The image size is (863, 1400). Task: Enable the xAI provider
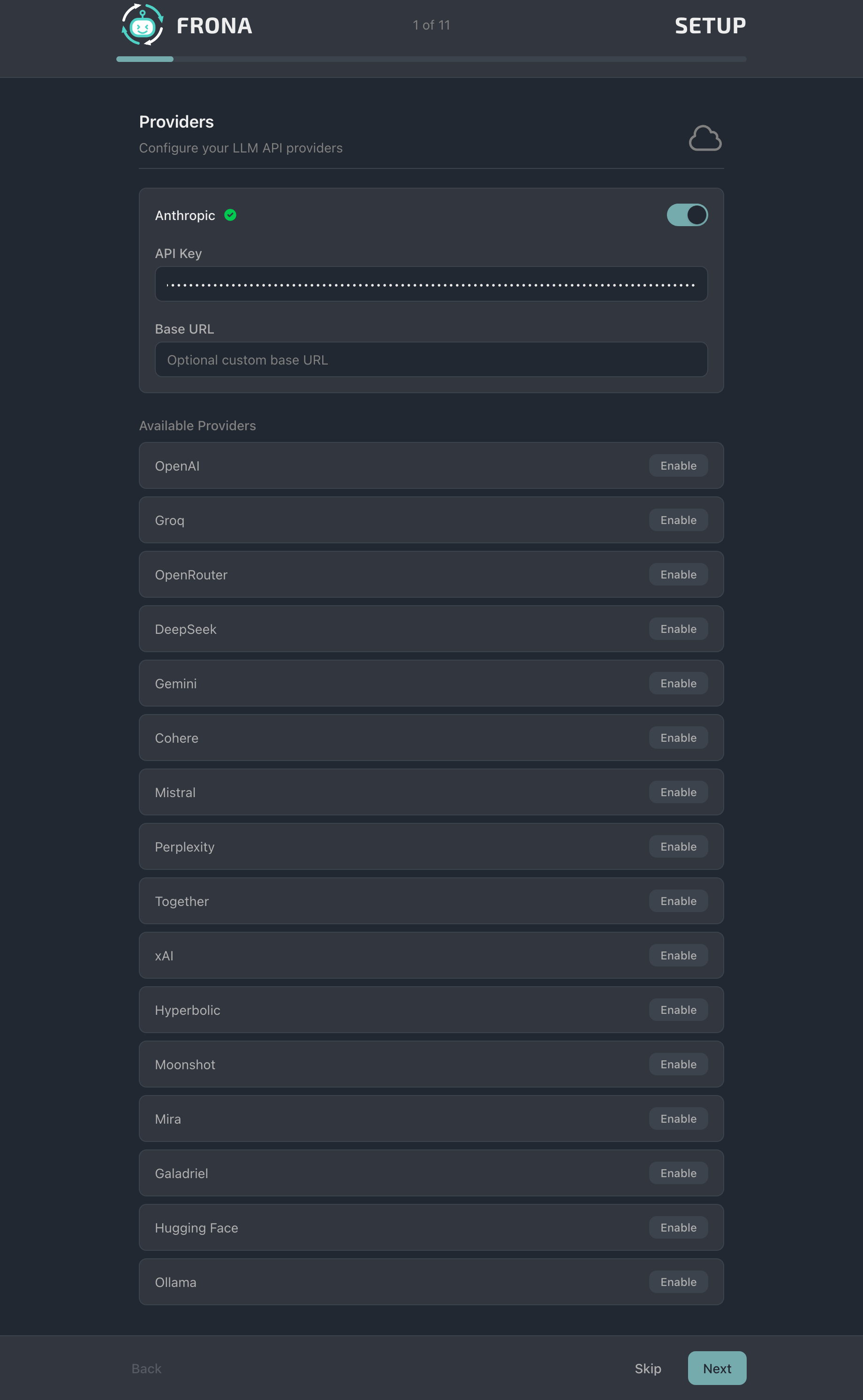678,955
